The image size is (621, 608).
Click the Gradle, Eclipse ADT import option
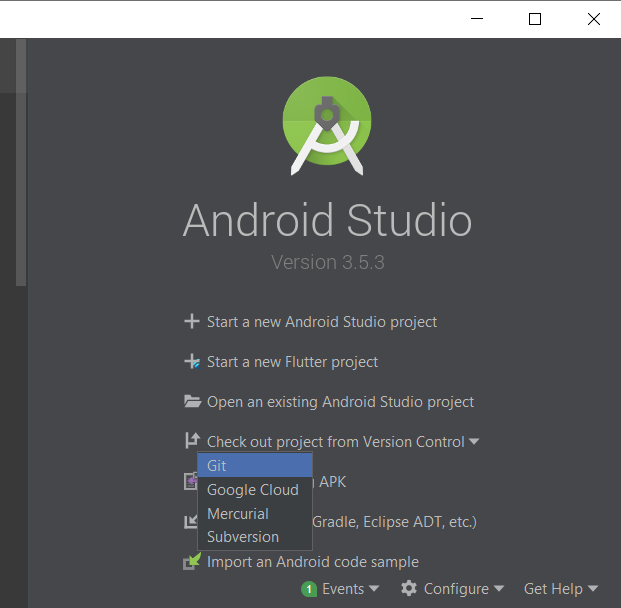tap(394, 522)
